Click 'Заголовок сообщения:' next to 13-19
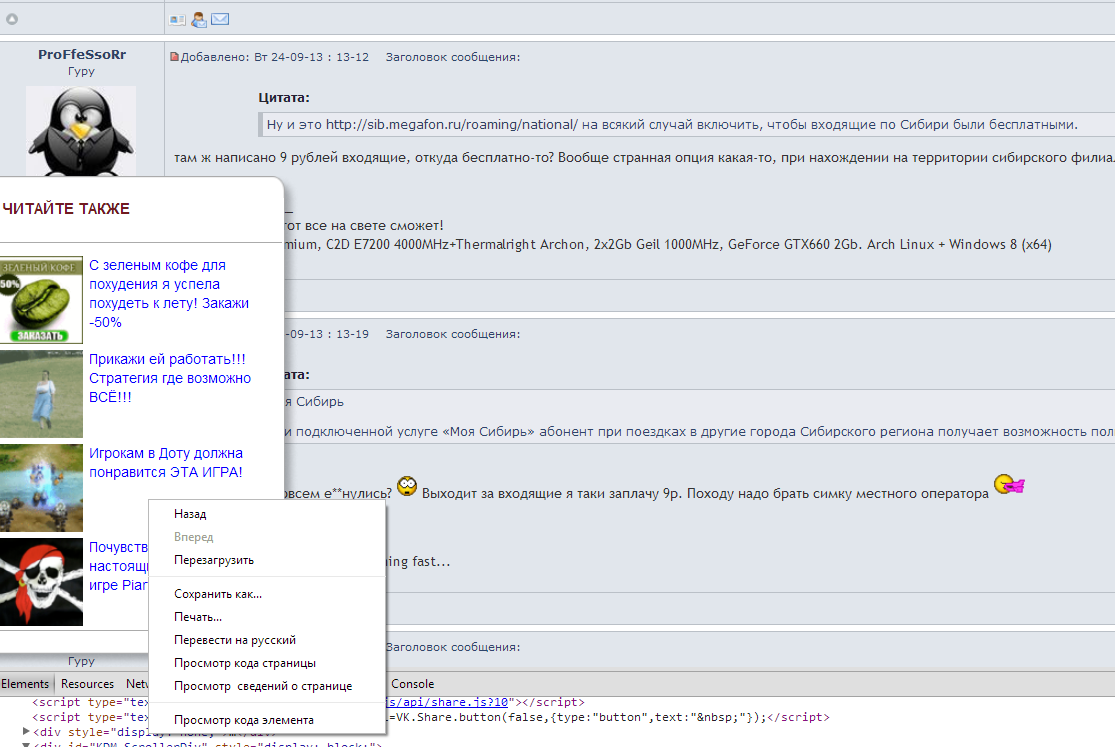The width and height of the screenshot is (1115, 747). (x=453, y=334)
